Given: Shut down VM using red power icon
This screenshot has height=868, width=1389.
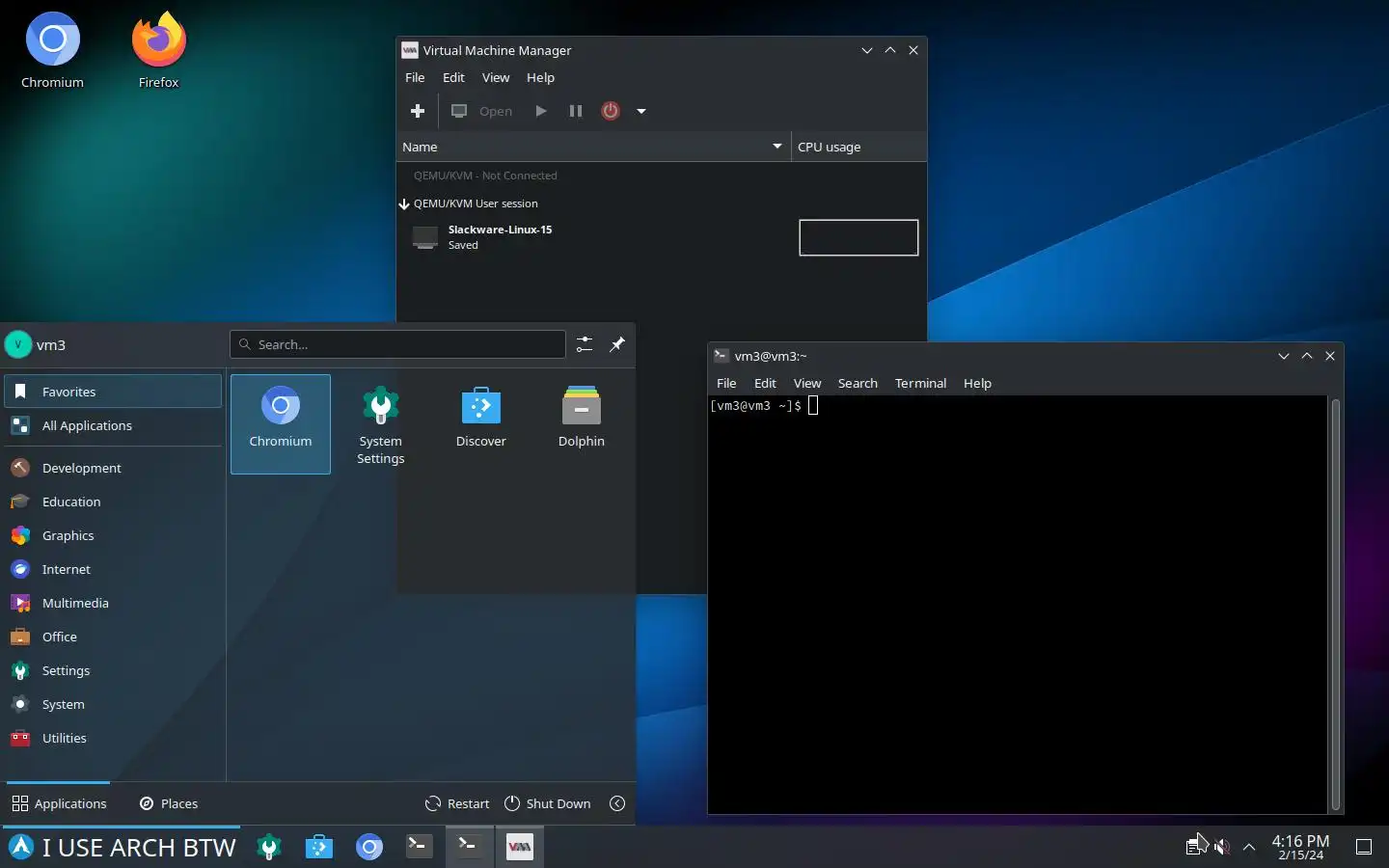Looking at the screenshot, I should (611, 111).
